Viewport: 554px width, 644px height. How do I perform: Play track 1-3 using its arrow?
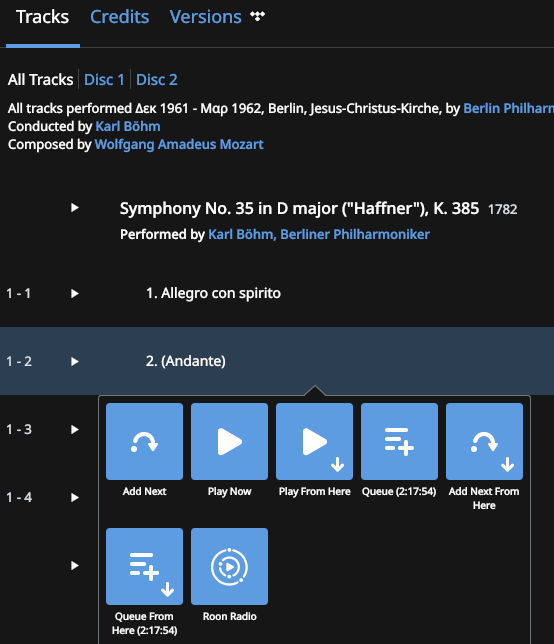74,430
